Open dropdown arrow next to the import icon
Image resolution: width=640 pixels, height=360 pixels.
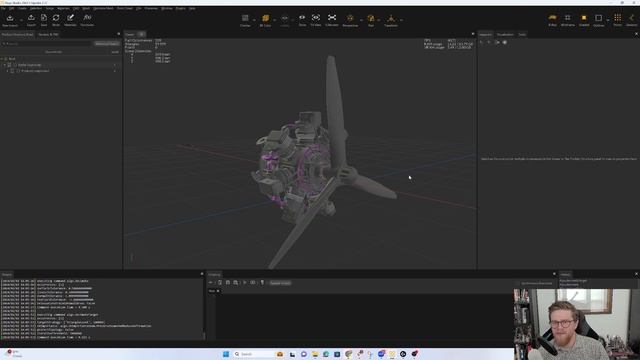[x=21, y=20]
